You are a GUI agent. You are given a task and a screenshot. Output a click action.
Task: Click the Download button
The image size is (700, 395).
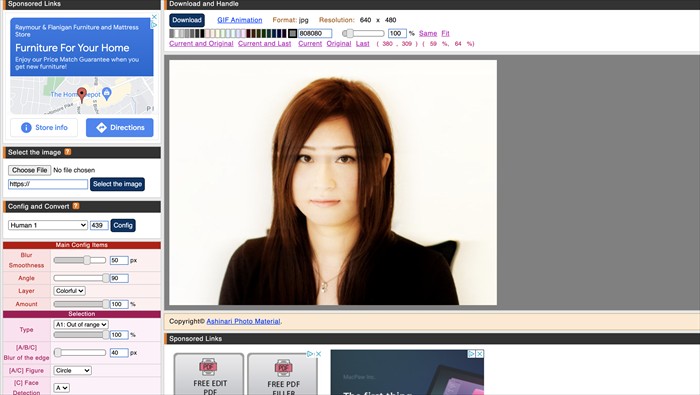point(187,20)
